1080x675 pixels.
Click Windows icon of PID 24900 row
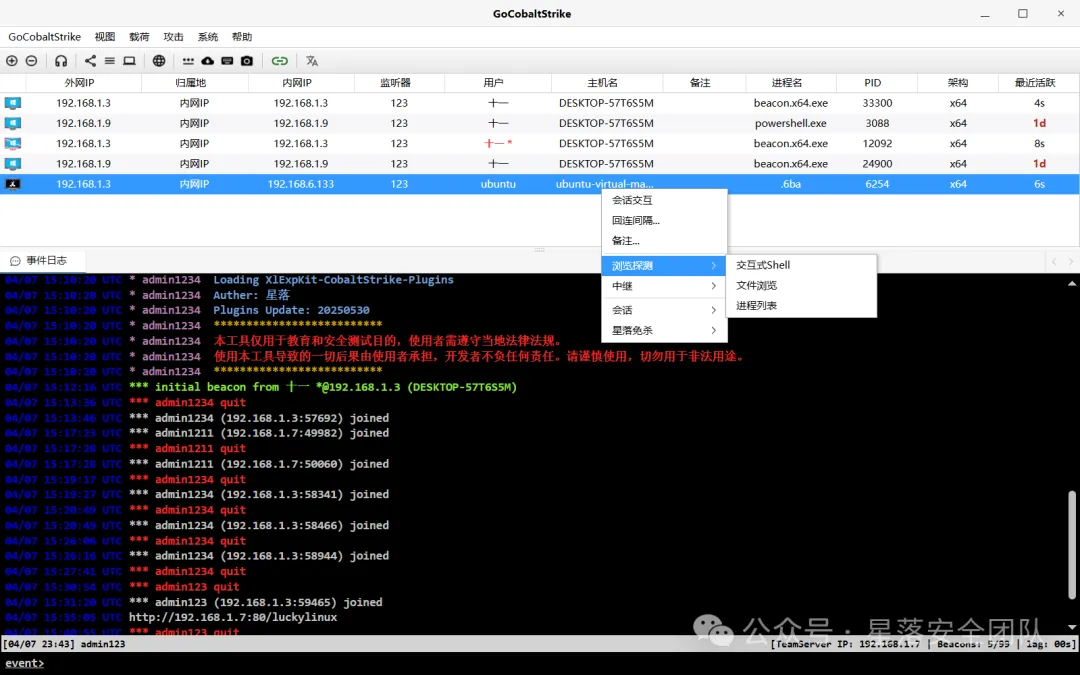coord(13,163)
